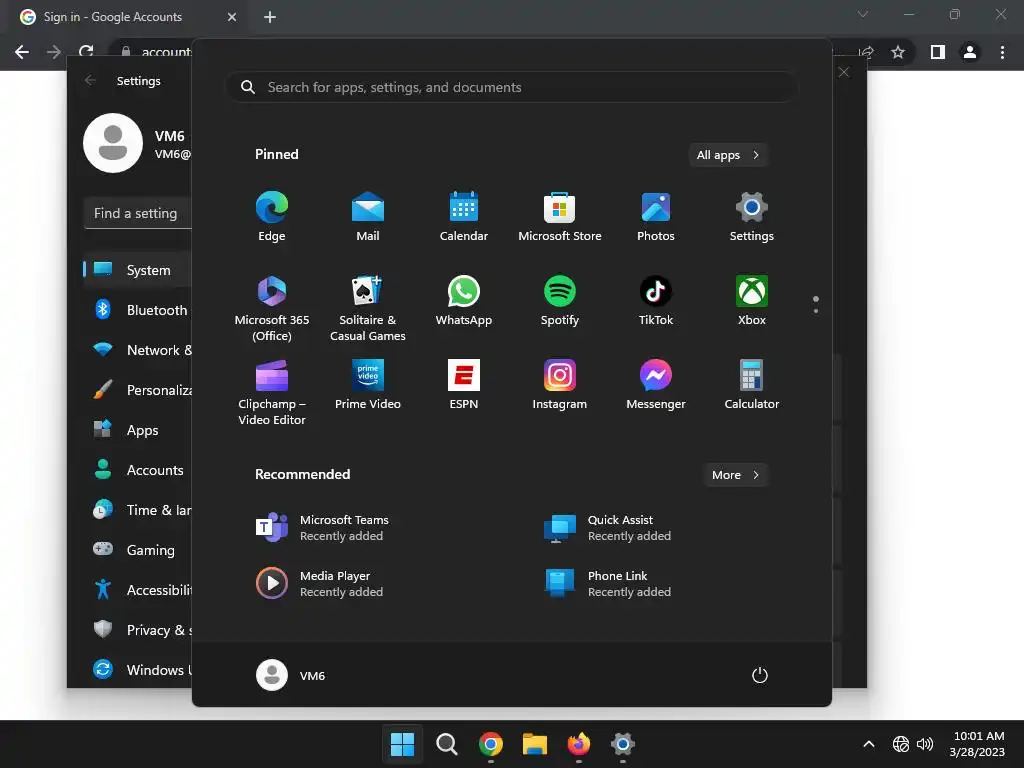Screen dimensions: 1024x768
Task: Open Time & language in Settings
Action: click(x=137, y=510)
